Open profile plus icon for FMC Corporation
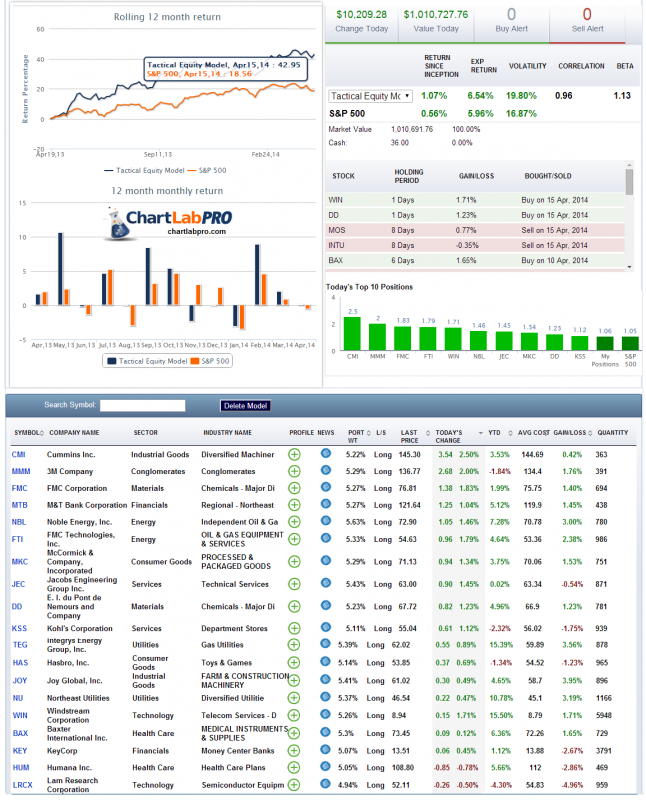The width and height of the screenshot is (646, 800). tap(294, 488)
